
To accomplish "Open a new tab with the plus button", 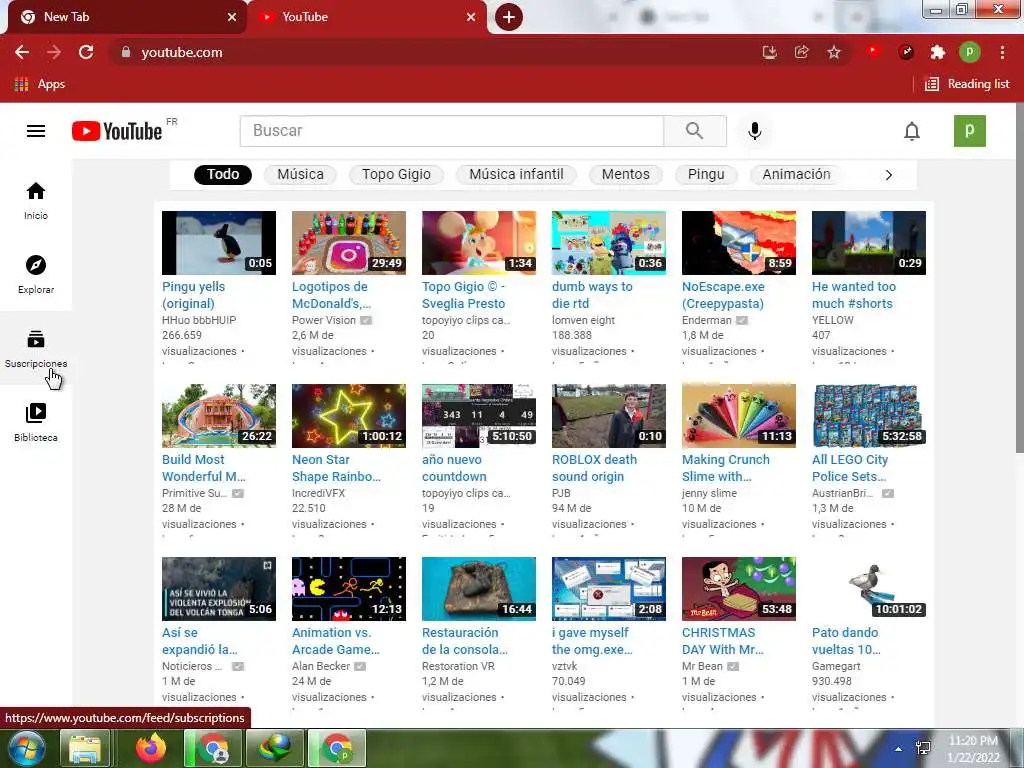I will tap(509, 17).
